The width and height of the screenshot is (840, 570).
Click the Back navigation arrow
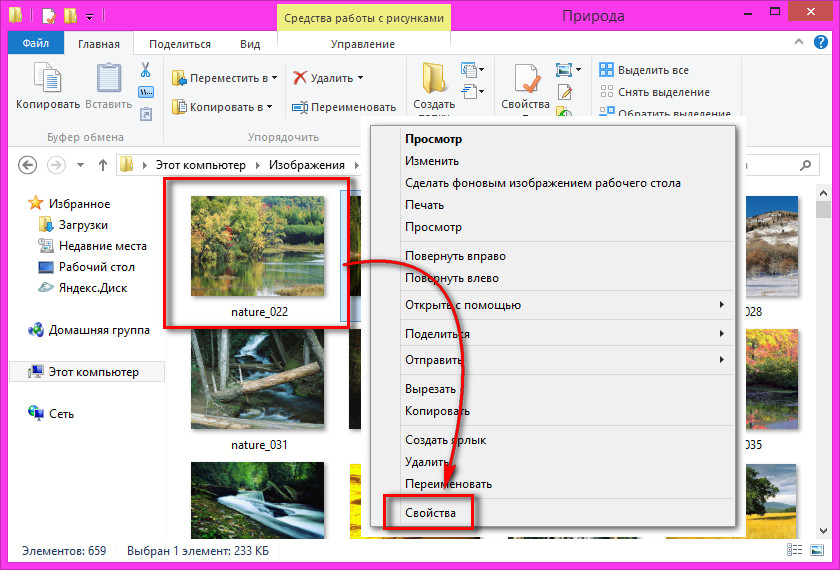(x=28, y=165)
